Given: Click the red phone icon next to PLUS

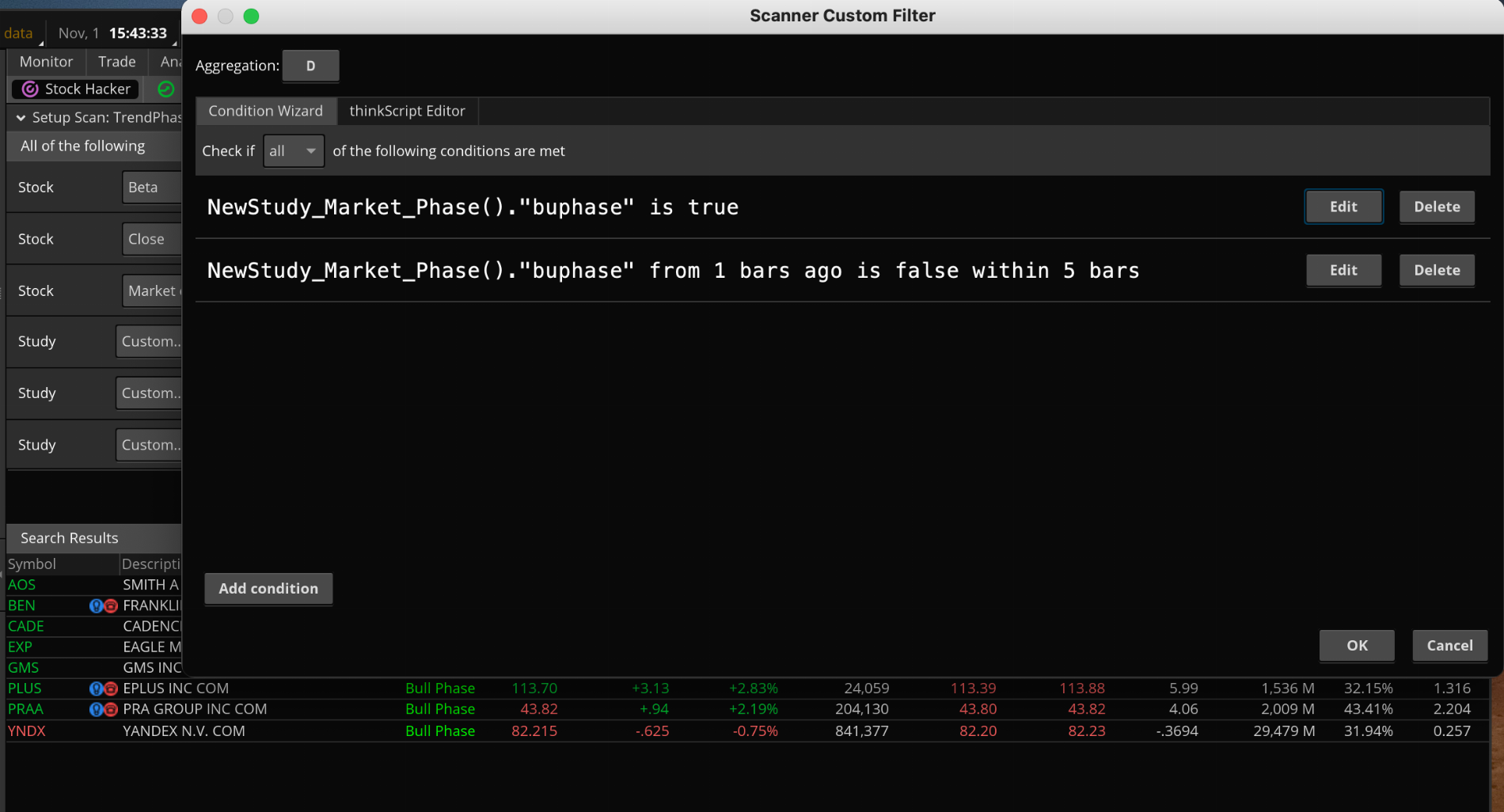Looking at the screenshot, I should click(x=111, y=689).
